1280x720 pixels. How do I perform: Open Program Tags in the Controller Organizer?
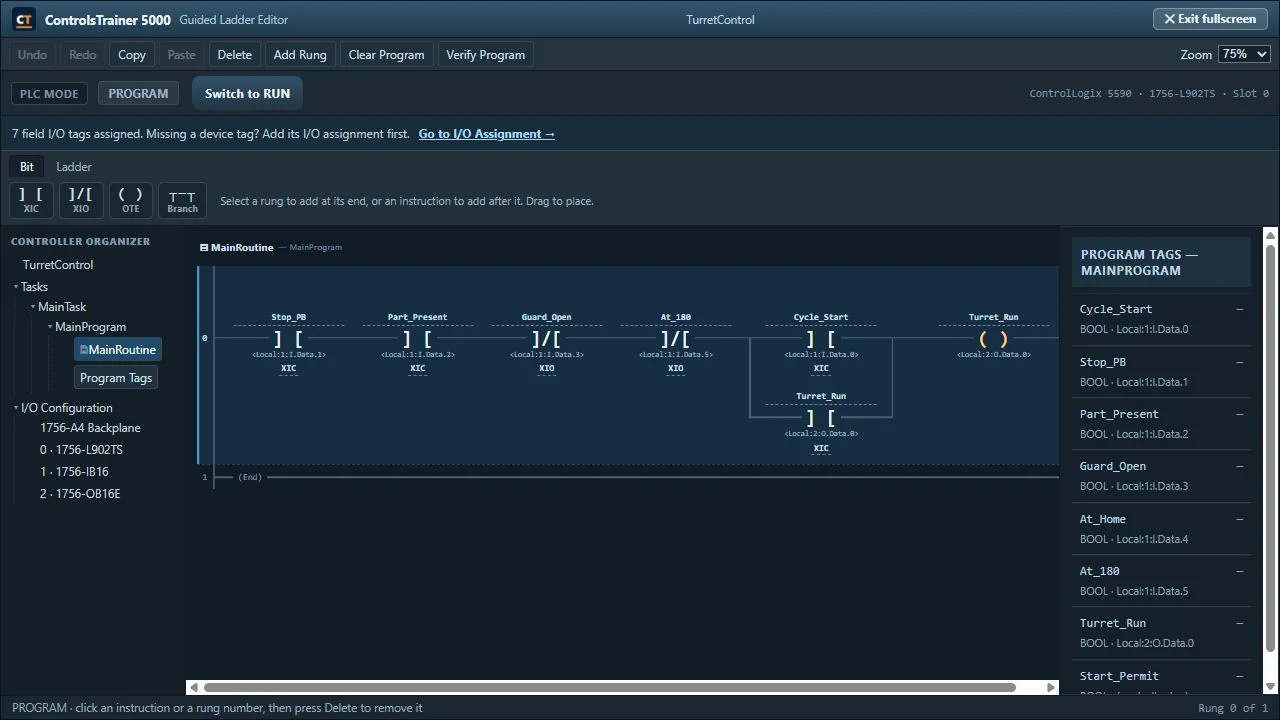(x=116, y=378)
